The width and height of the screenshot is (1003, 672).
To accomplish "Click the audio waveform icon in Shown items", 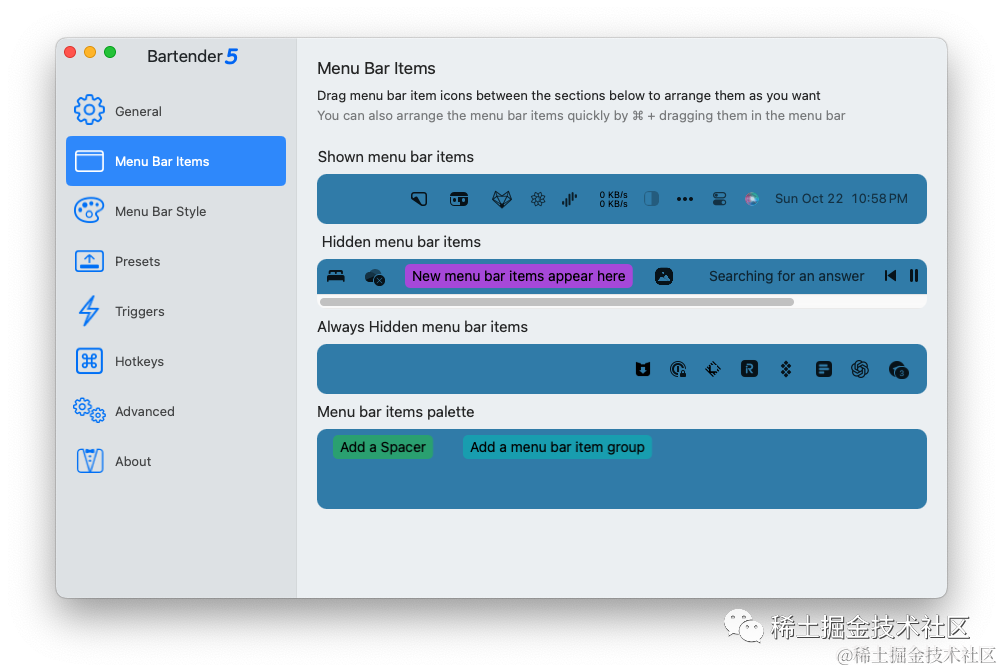I will 570,199.
